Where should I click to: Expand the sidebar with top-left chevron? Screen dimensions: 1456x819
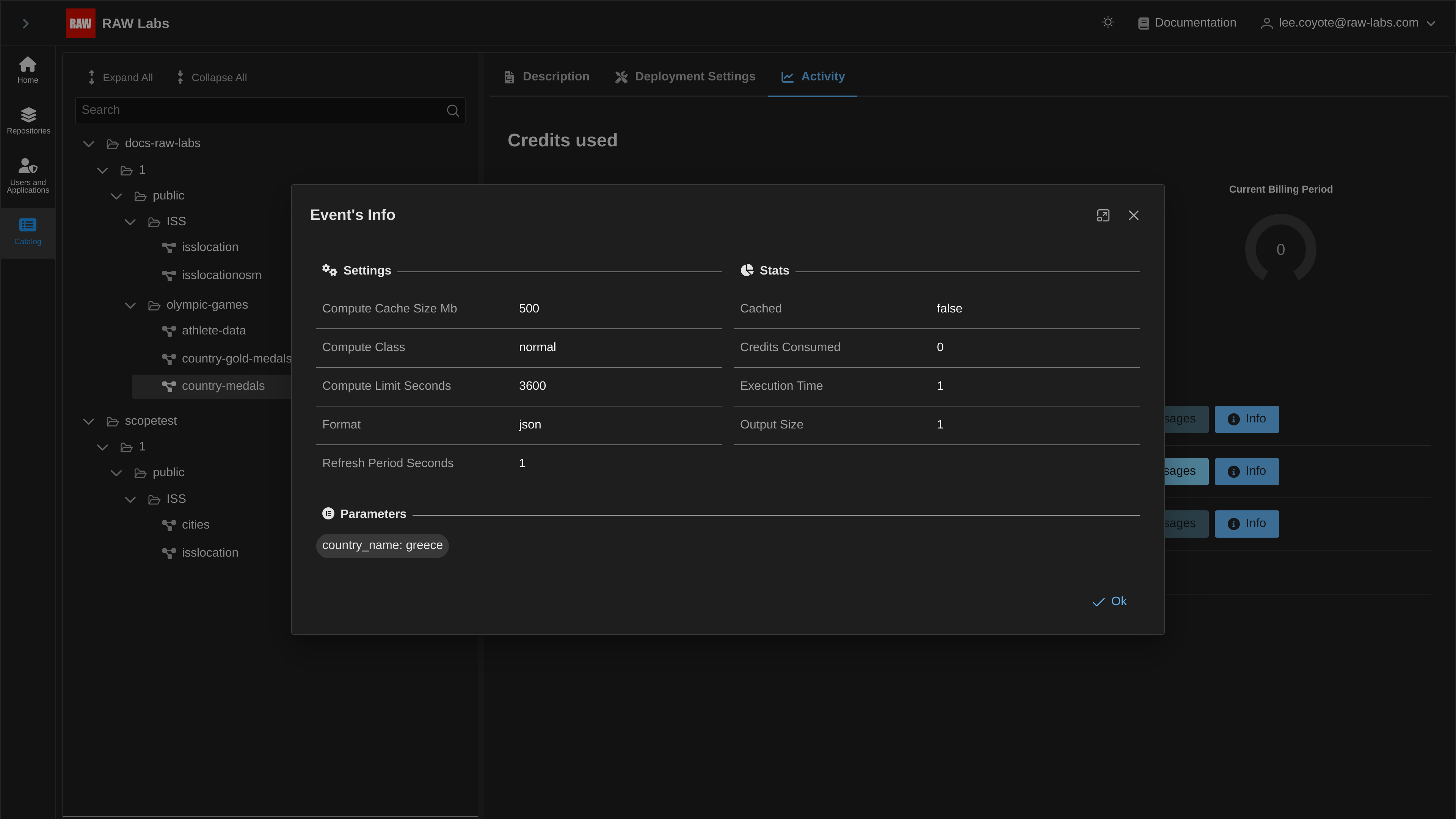(x=25, y=23)
